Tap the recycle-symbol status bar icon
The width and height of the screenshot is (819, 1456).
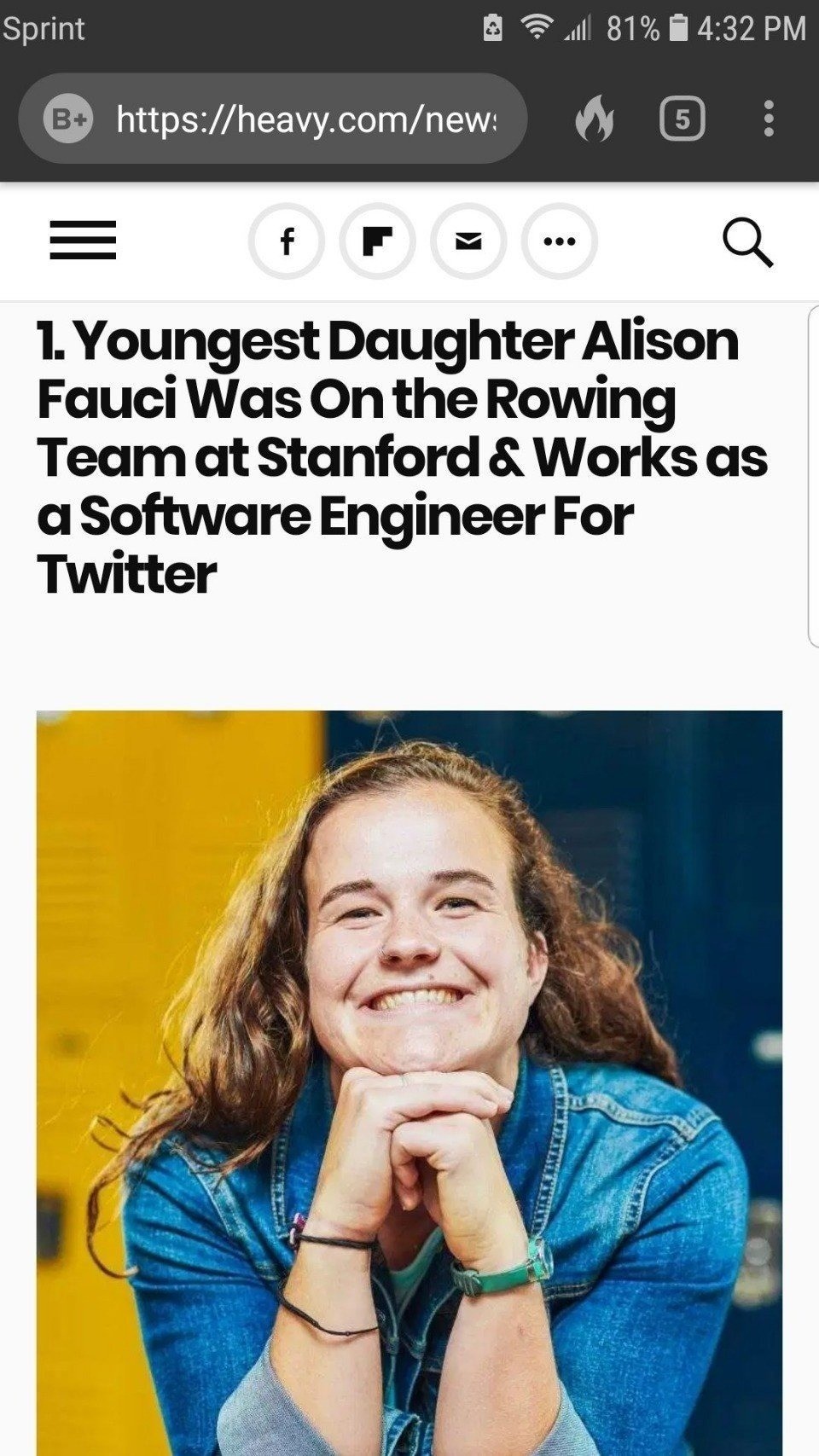[x=493, y=29]
